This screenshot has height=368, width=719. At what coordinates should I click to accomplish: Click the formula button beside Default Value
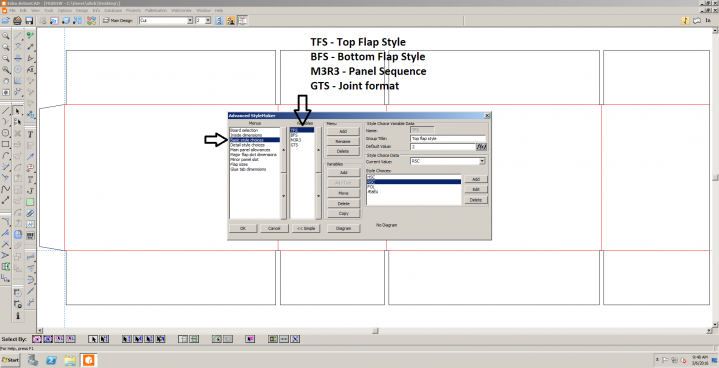481,147
